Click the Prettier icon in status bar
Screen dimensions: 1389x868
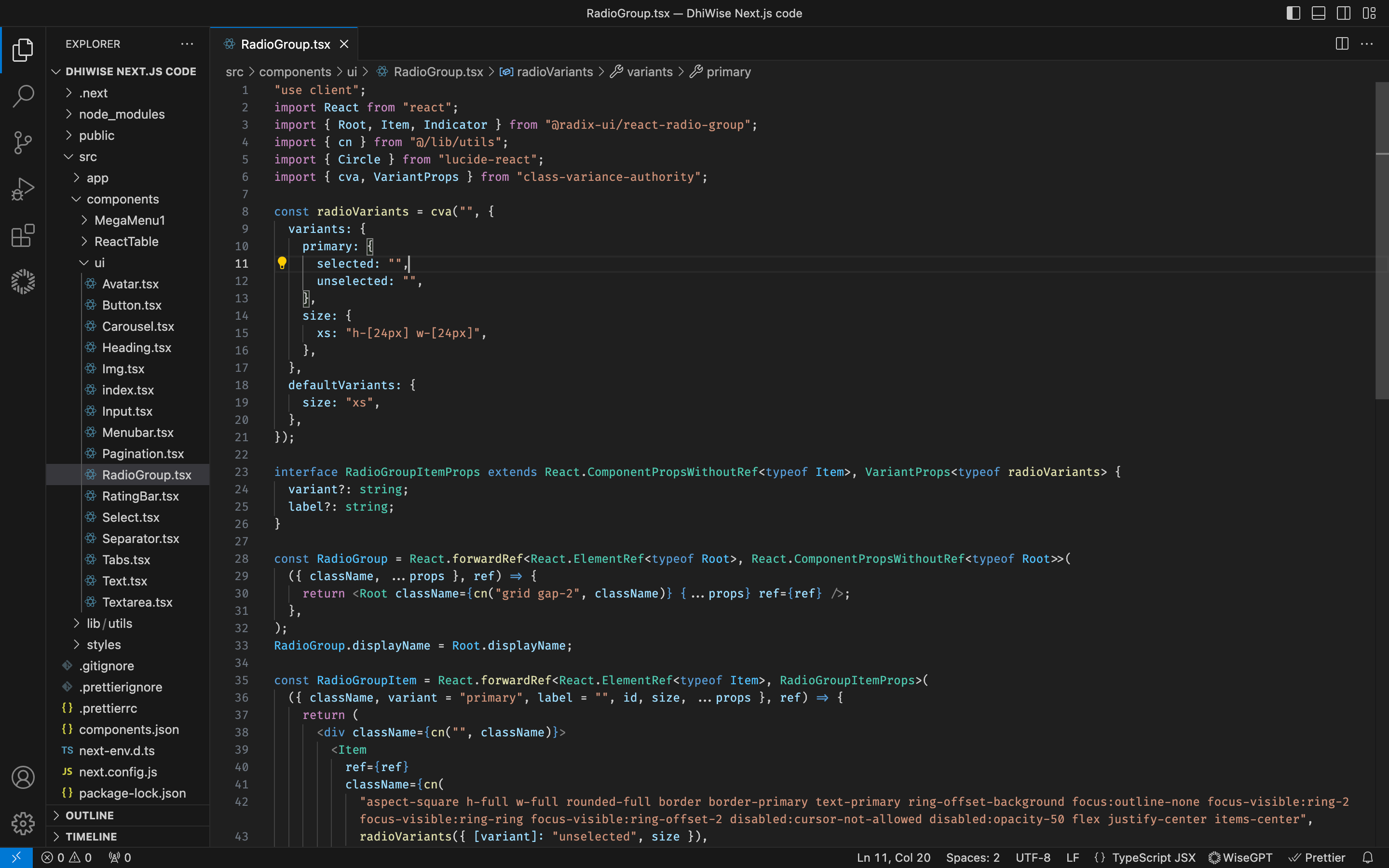pyautogui.click(x=1320, y=857)
